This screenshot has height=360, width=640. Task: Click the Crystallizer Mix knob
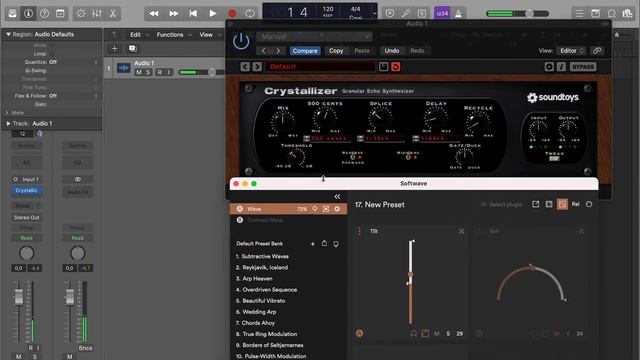(x=282, y=121)
